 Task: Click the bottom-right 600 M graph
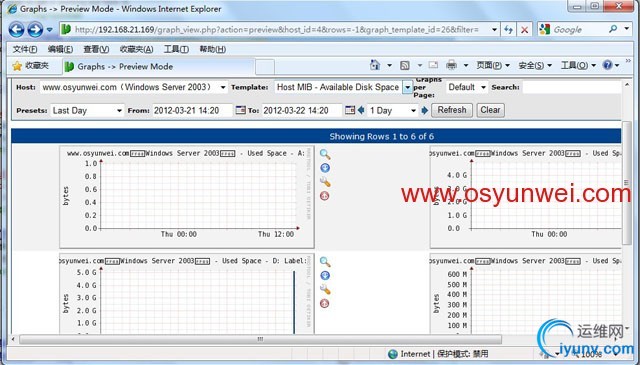[526, 294]
